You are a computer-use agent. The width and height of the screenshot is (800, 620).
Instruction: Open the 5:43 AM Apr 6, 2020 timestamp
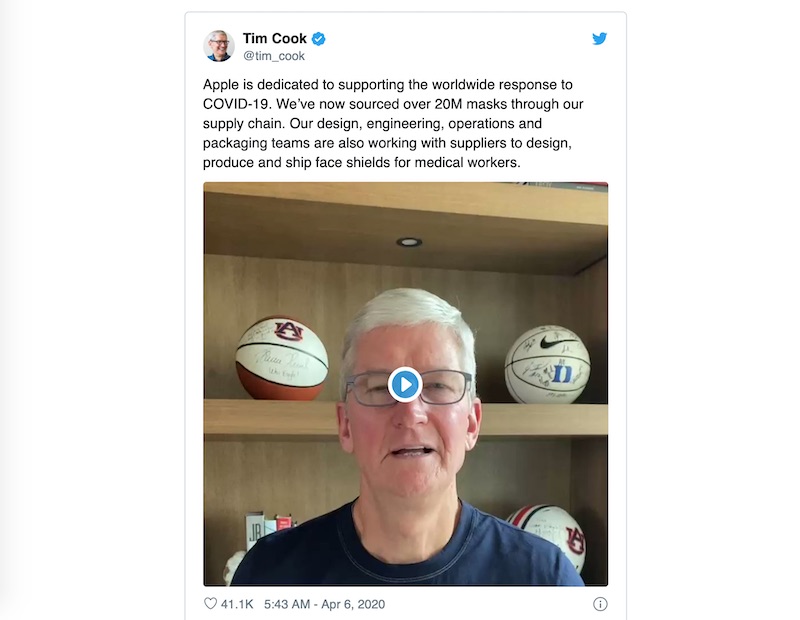click(324, 604)
